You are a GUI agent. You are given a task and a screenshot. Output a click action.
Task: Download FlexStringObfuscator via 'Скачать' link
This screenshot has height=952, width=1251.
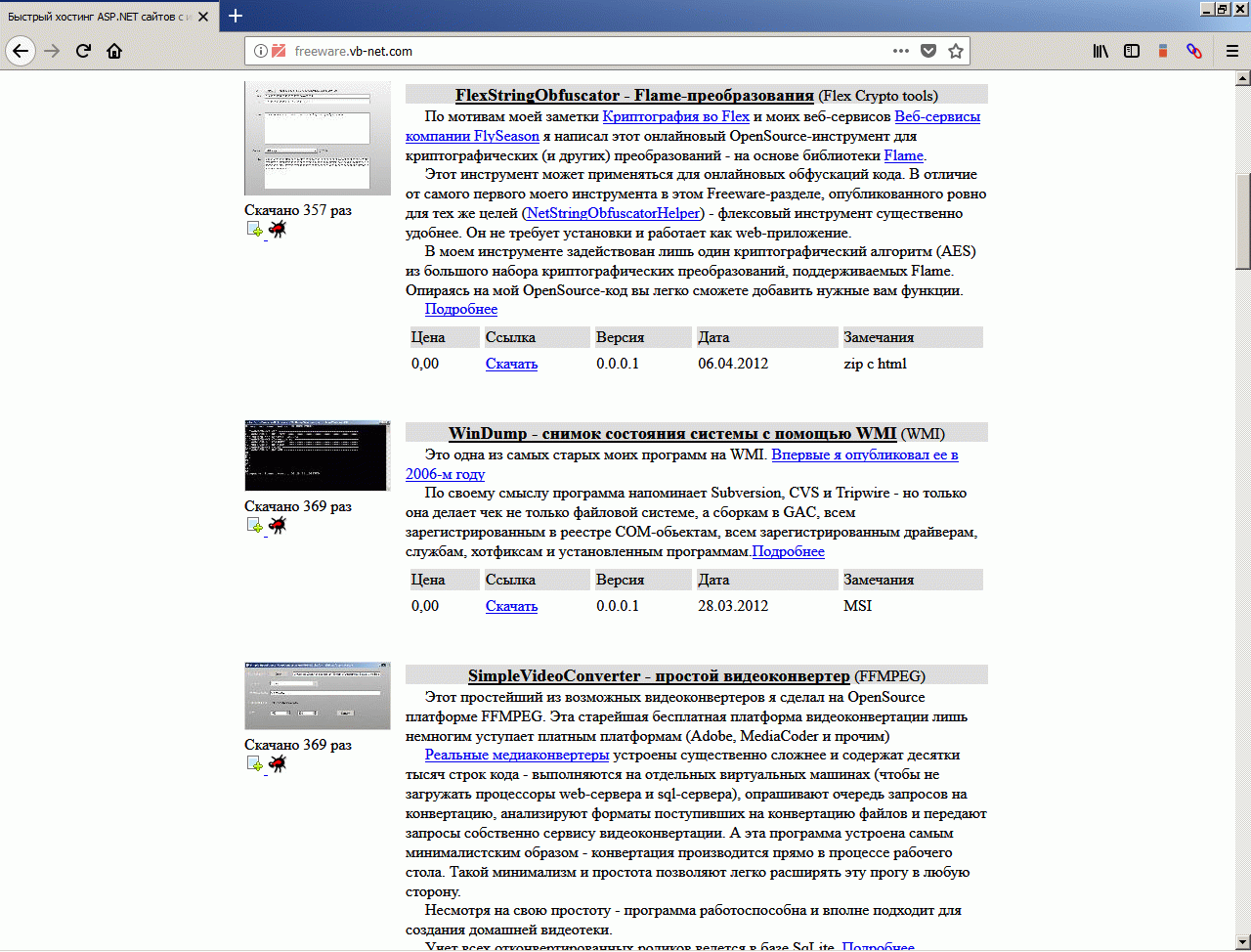pos(511,364)
